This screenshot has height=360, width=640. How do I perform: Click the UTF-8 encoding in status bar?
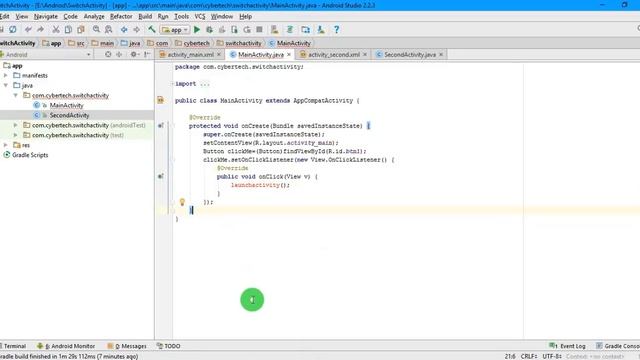point(552,356)
